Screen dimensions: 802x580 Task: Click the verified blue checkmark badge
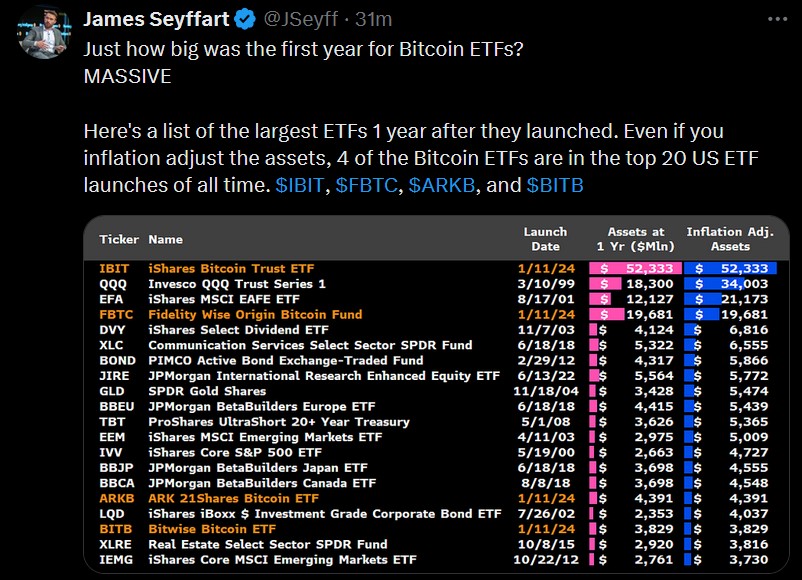245,19
